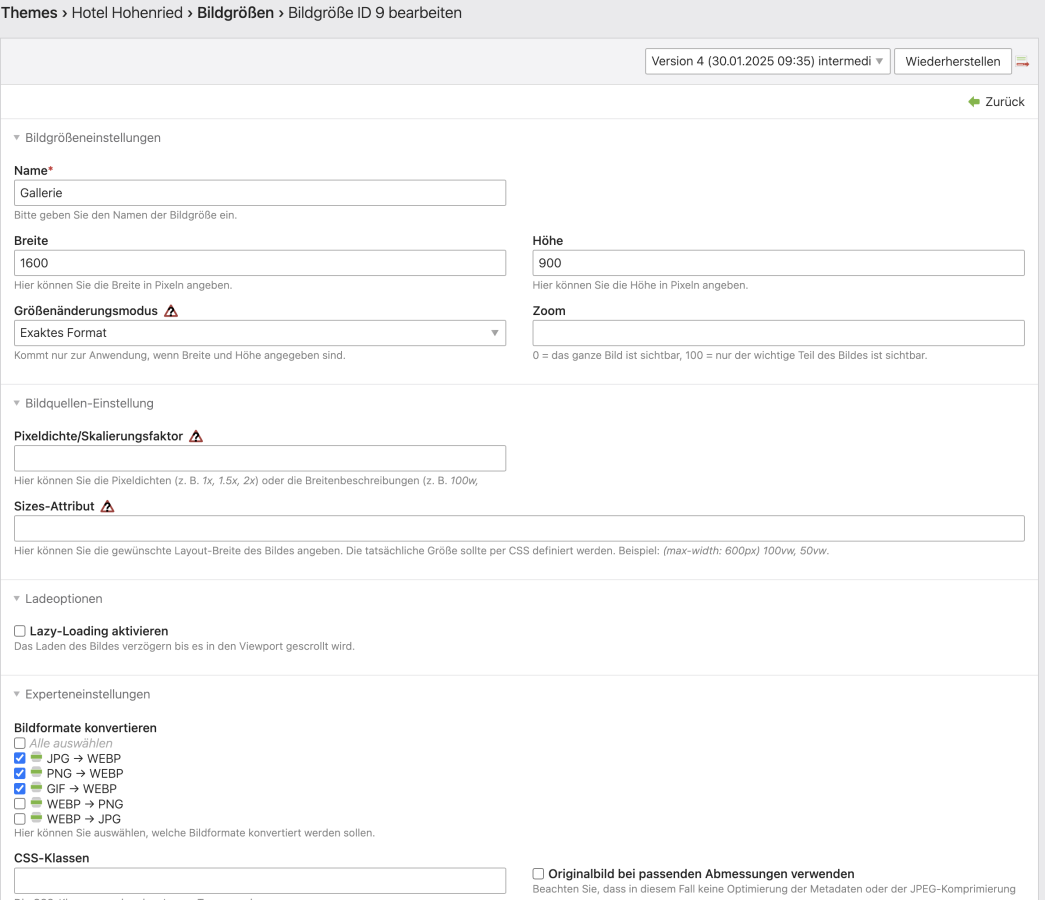Click the show differences icon beside Wiederherstellen
This screenshot has height=900, width=1045.
(1022, 62)
